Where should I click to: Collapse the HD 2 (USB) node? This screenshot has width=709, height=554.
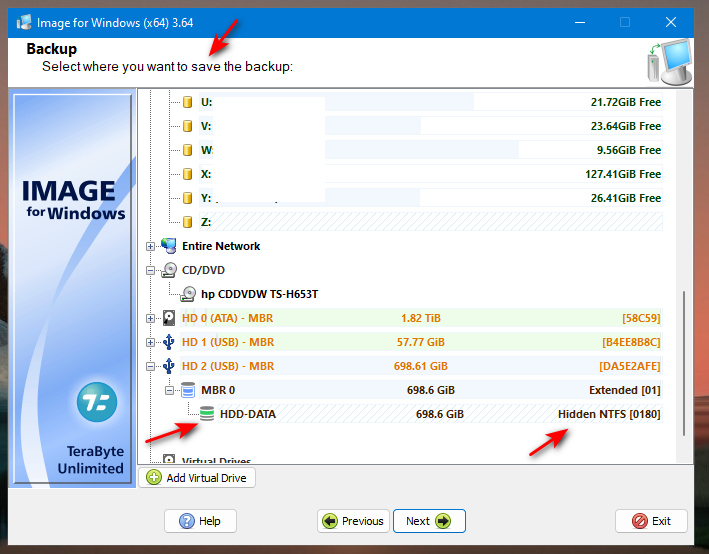pyautogui.click(x=150, y=366)
